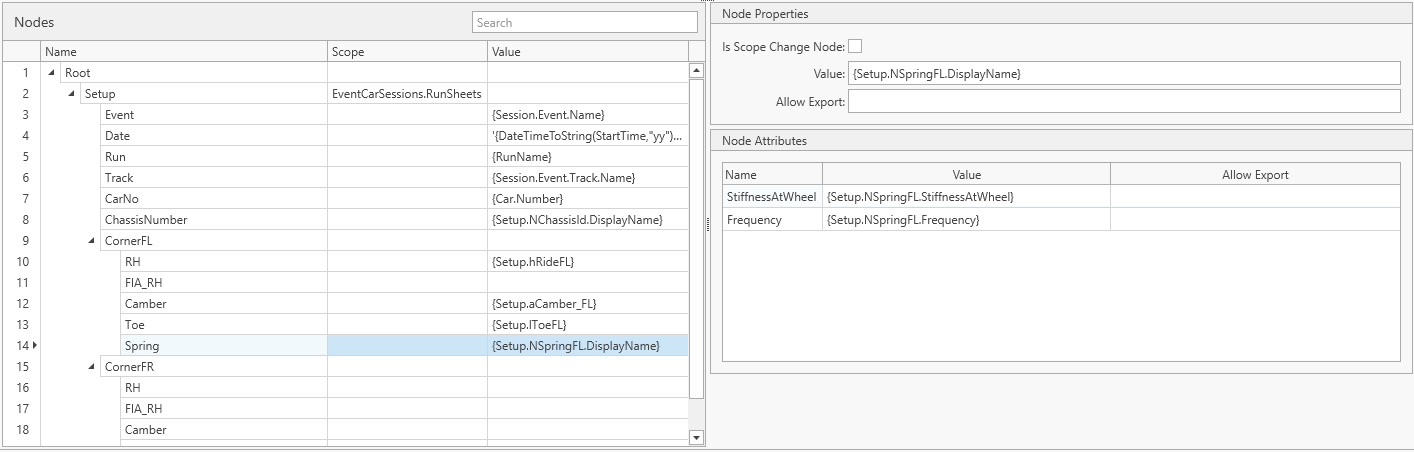Click the Search box in Nodes panel
Viewport: 1414px width, 452px height.
pos(584,22)
